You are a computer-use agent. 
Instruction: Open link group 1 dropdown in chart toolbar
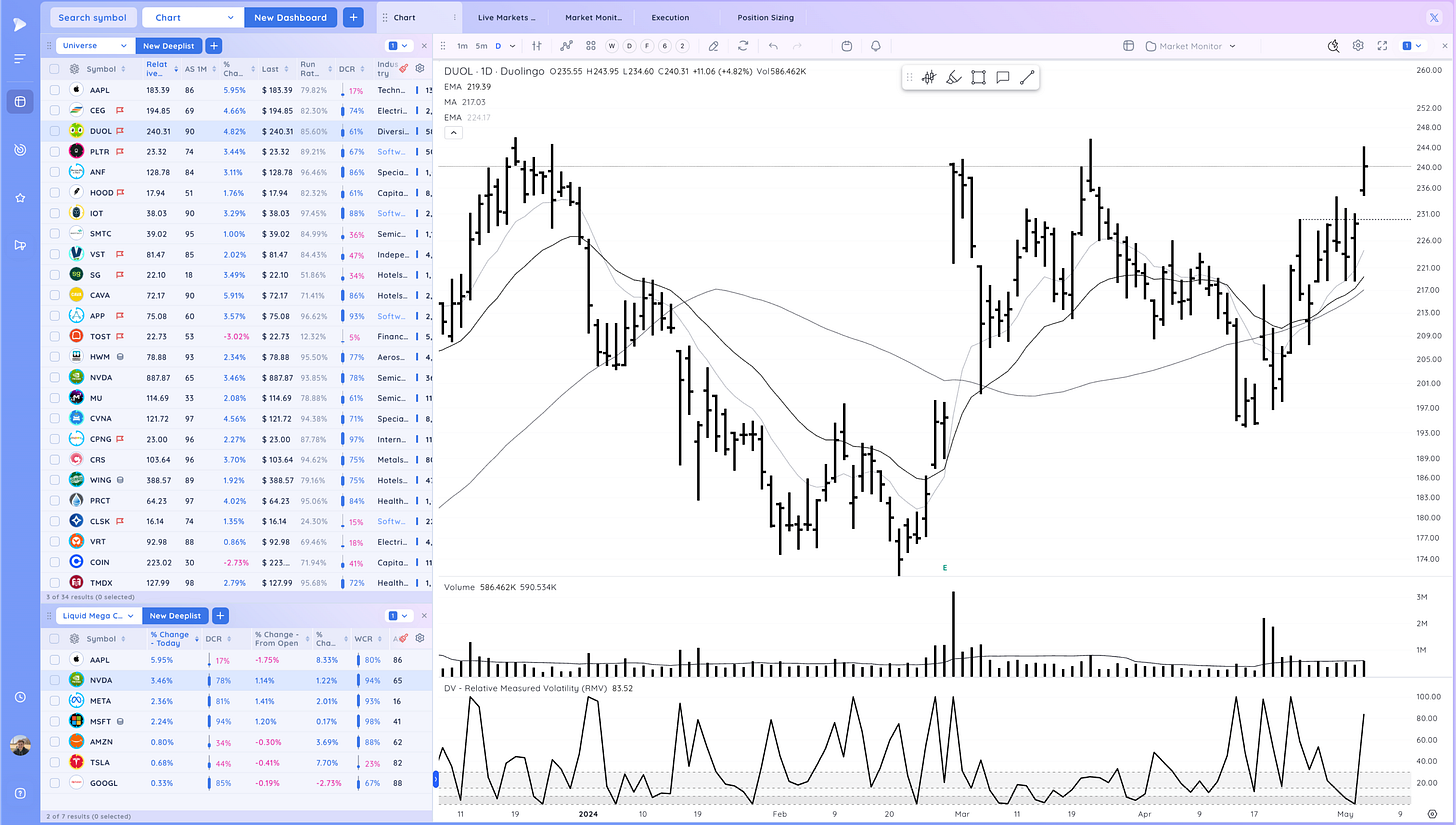tap(1413, 46)
